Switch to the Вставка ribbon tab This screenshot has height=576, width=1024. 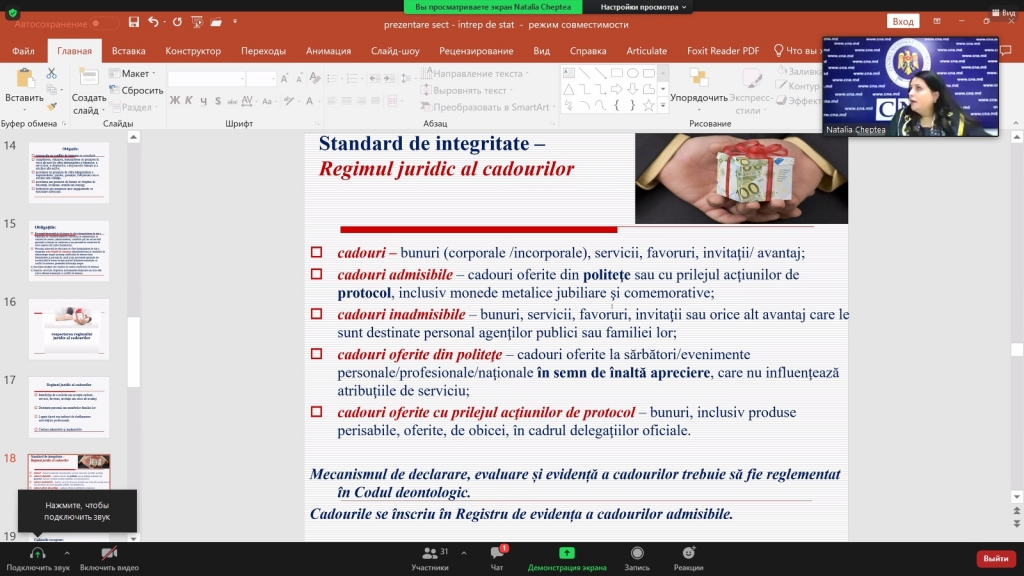128,51
